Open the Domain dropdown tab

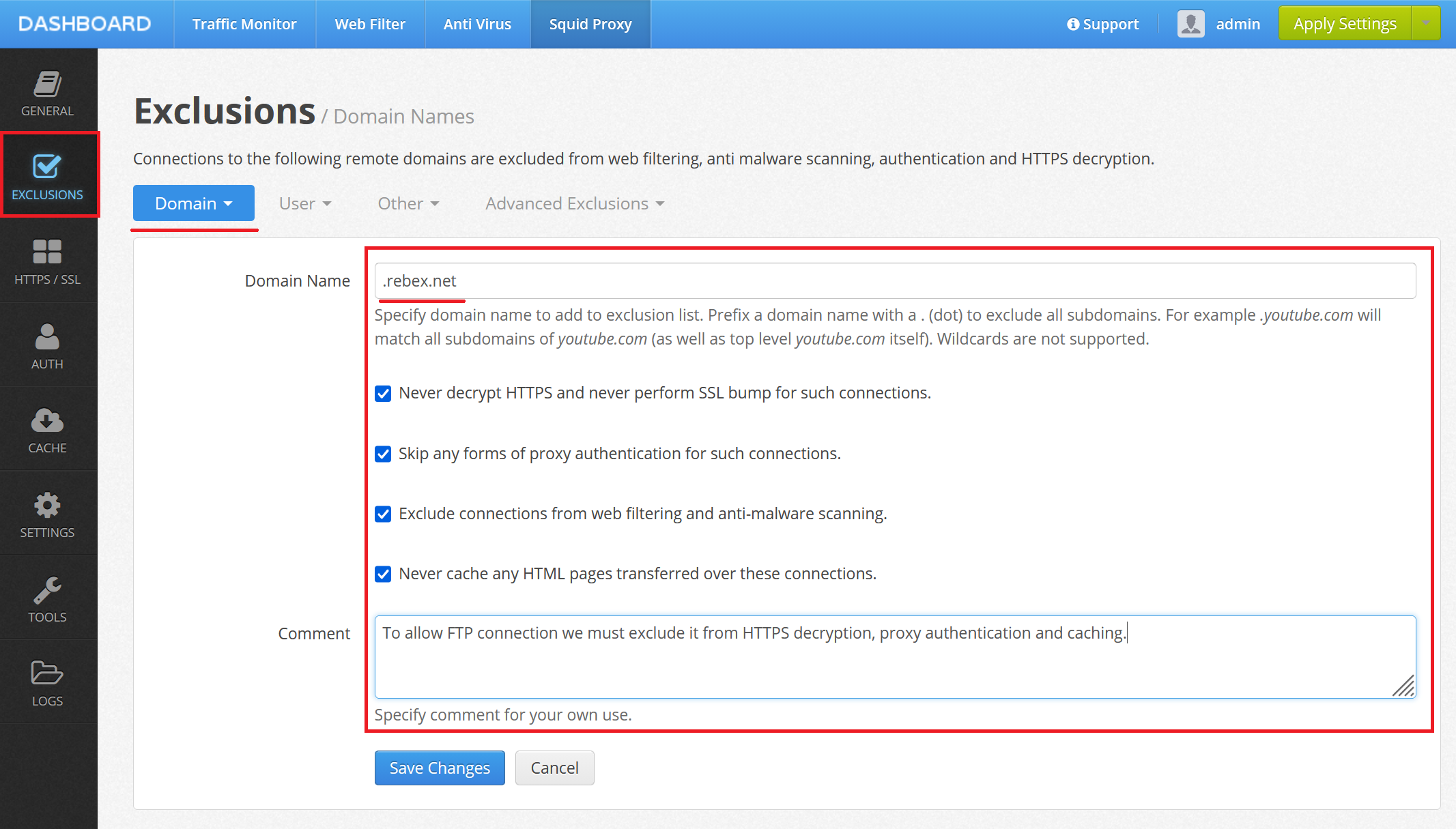click(194, 203)
